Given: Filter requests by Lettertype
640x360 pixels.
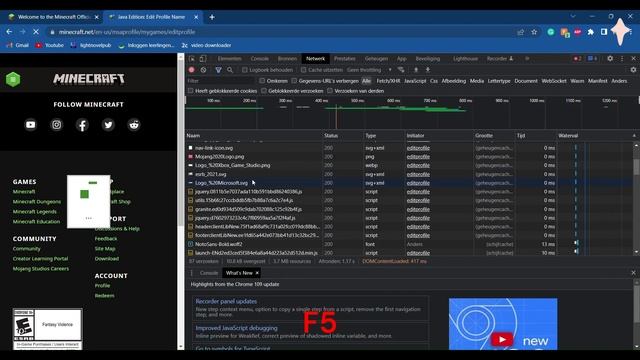Looking at the screenshot, I should [499, 81].
